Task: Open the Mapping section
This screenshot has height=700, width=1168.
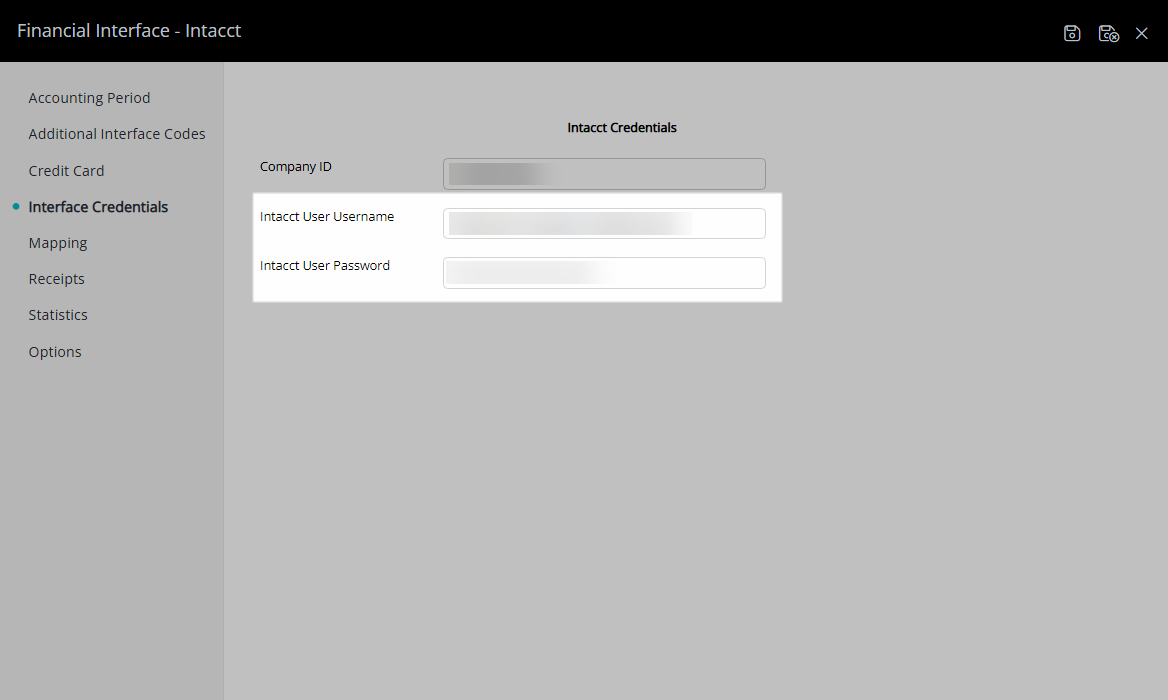Action: click(58, 243)
